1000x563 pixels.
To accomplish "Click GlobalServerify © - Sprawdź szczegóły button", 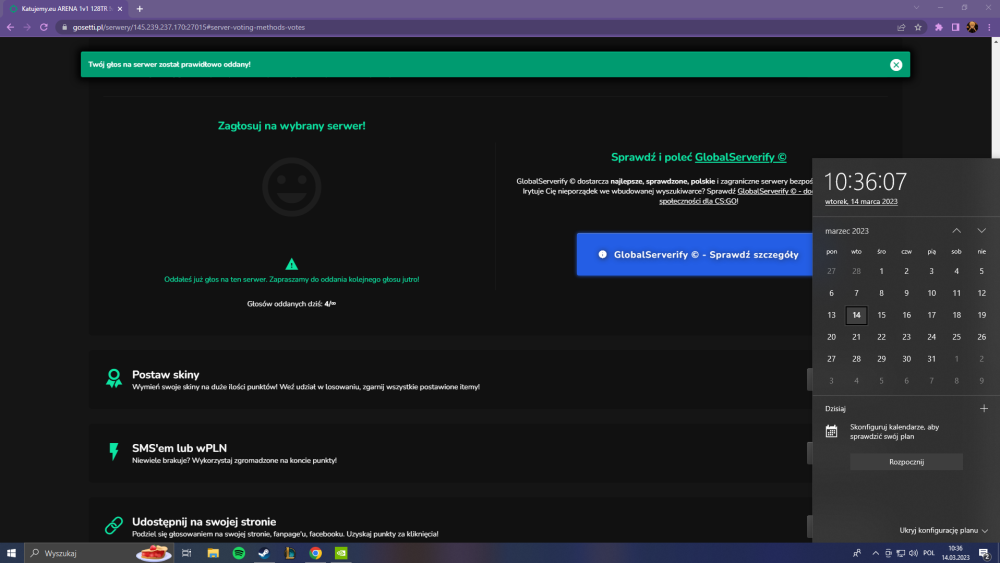I will point(695,254).
